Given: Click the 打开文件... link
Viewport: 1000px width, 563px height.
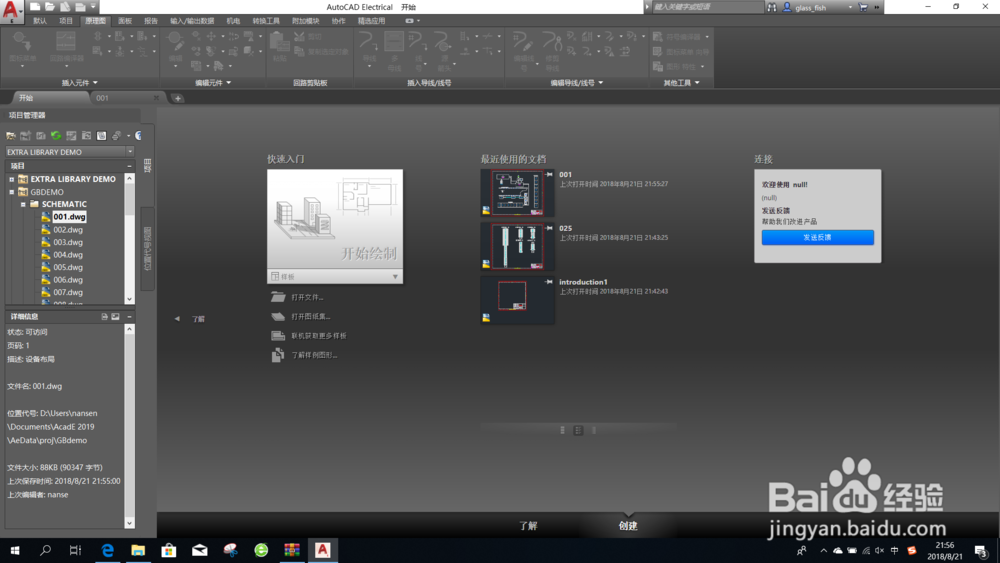Looking at the screenshot, I should (307, 297).
